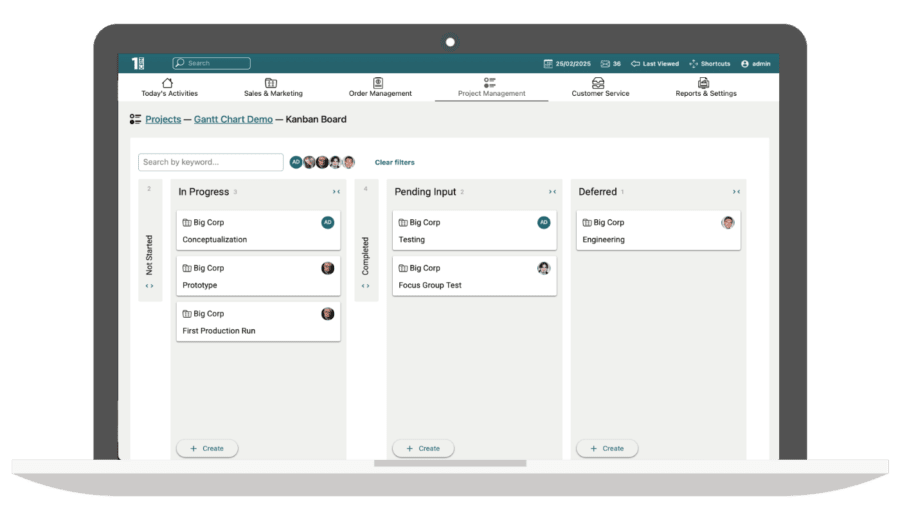Viewport: 900px width, 519px height.
Task: Open the messages envelope icon showing 36
Action: pyautogui.click(x=605, y=64)
